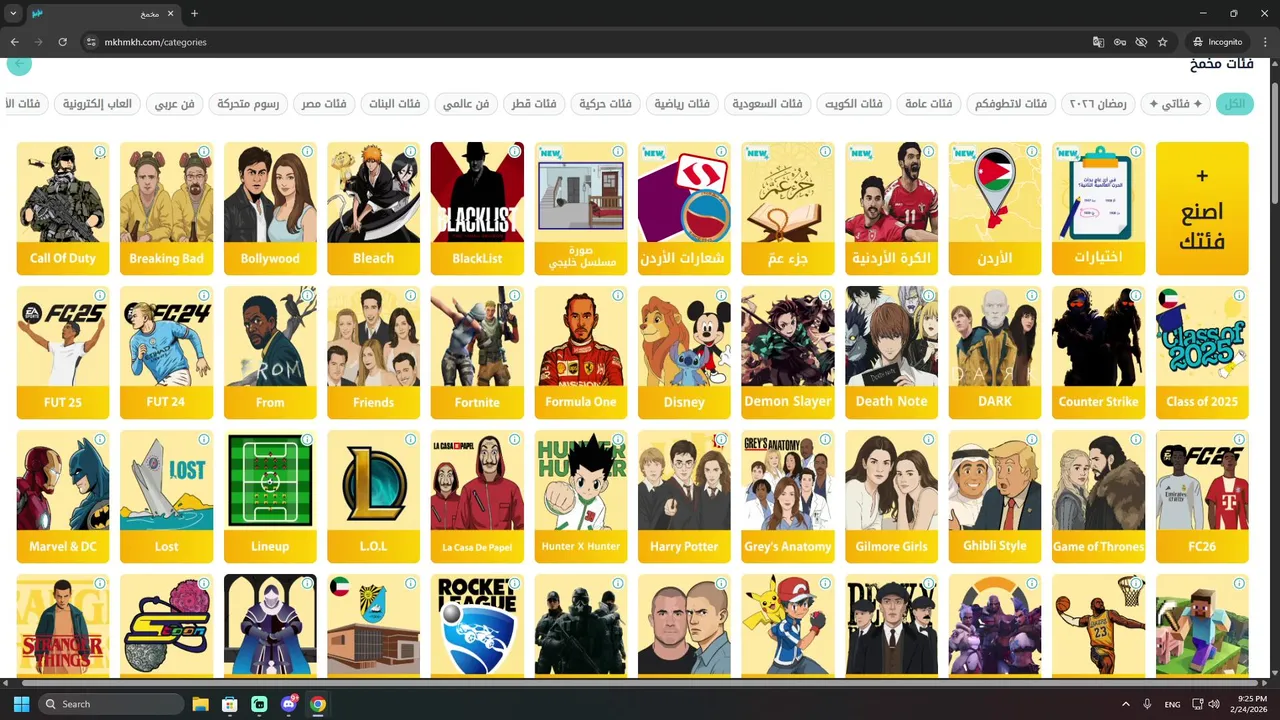This screenshot has width=1280, height=720.
Task: Open the La Casa De Papel card
Action: (x=477, y=496)
